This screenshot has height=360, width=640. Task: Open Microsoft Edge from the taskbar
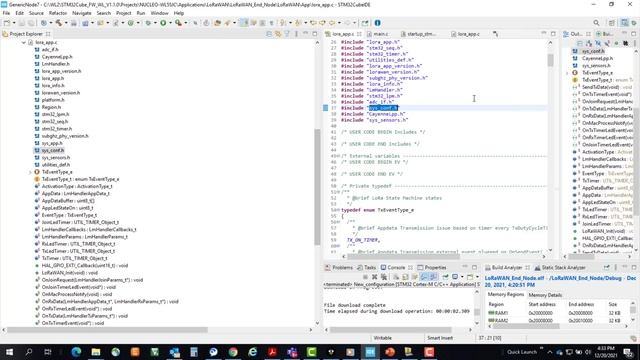click(76, 352)
